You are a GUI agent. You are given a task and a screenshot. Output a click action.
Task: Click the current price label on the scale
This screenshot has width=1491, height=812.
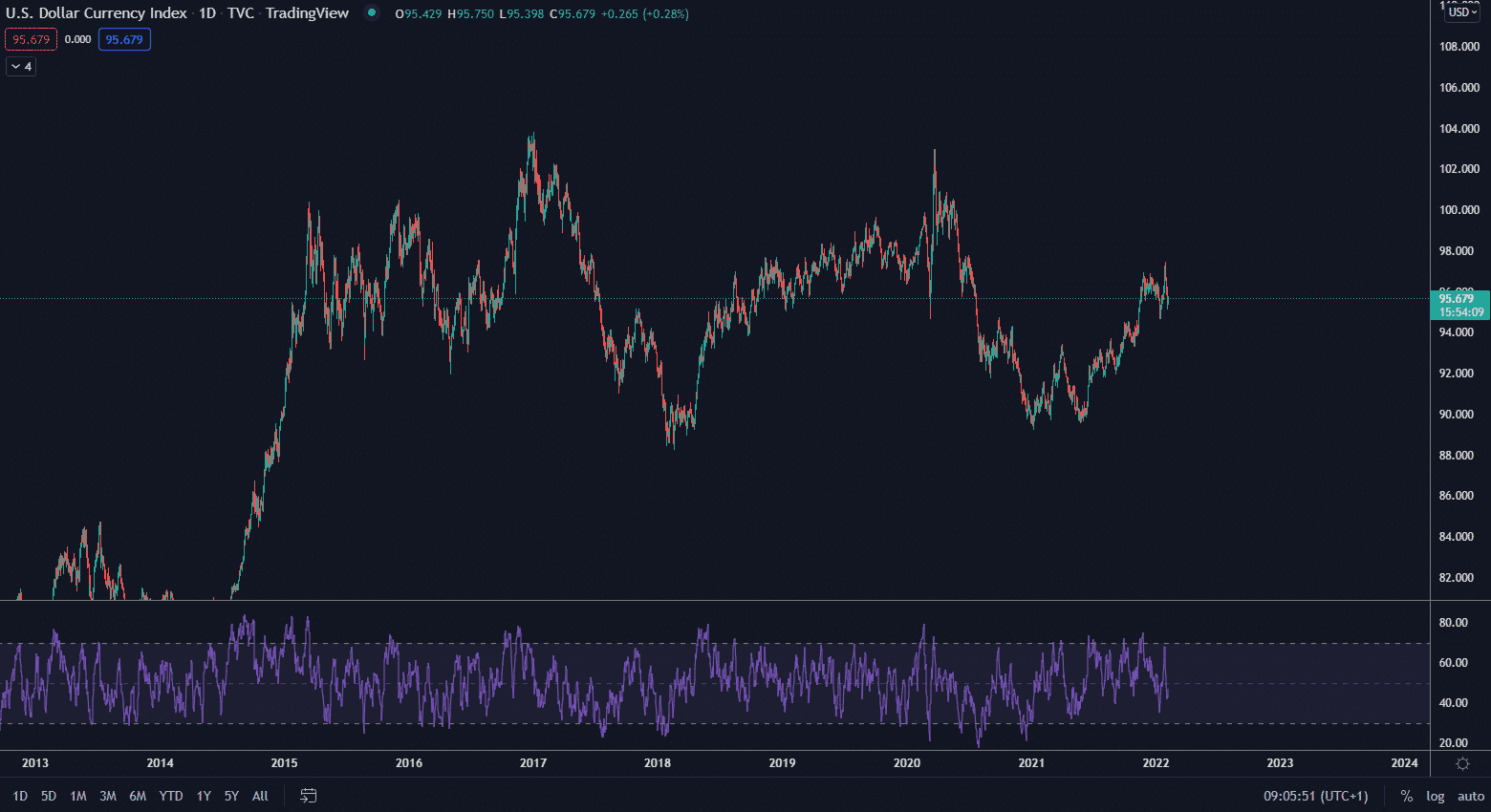point(1459,305)
